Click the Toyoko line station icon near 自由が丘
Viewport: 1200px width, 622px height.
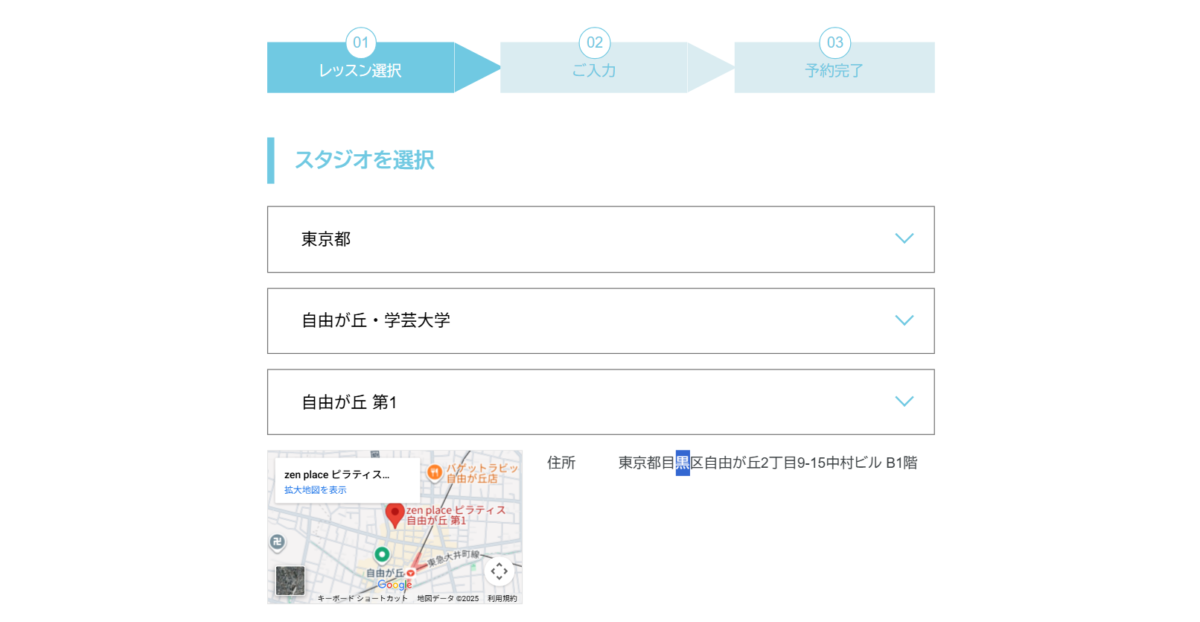(410, 573)
